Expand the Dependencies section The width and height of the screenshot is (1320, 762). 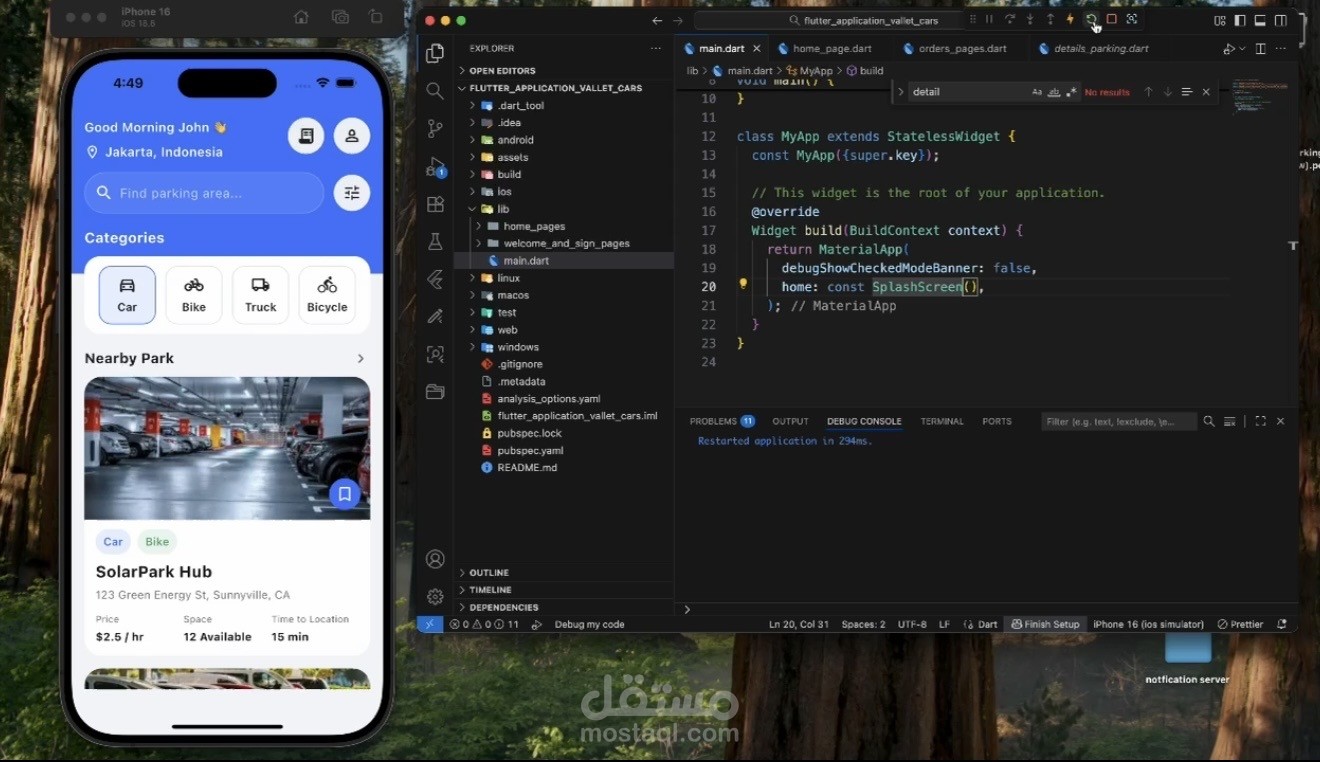564,607
